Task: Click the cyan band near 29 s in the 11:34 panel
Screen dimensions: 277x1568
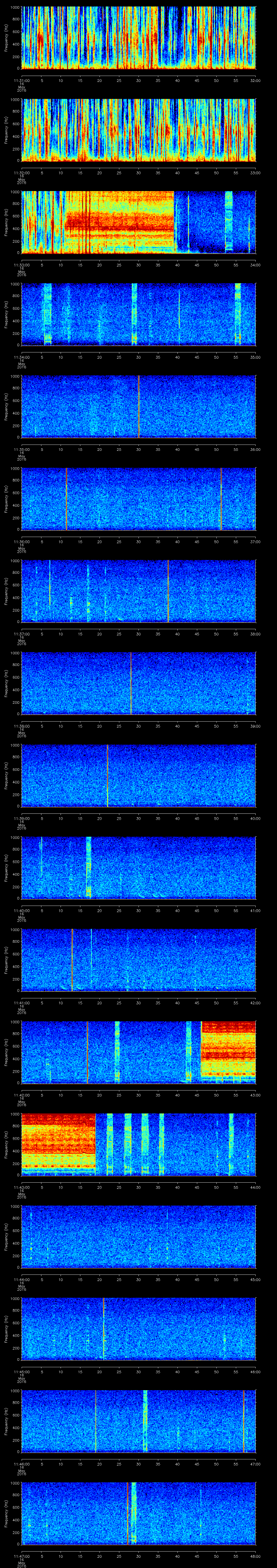Action: [x=134, y=314]
